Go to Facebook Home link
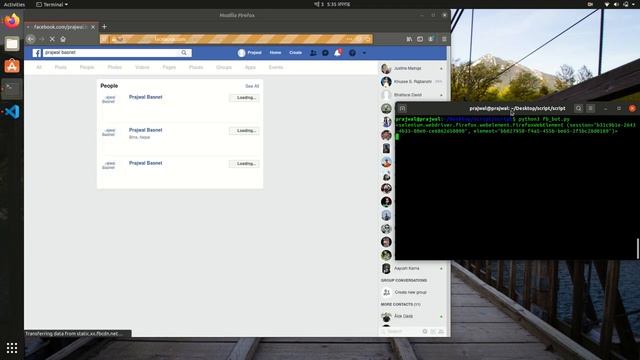The height and width of the screenshot is (360, 640). pos(276,53)
